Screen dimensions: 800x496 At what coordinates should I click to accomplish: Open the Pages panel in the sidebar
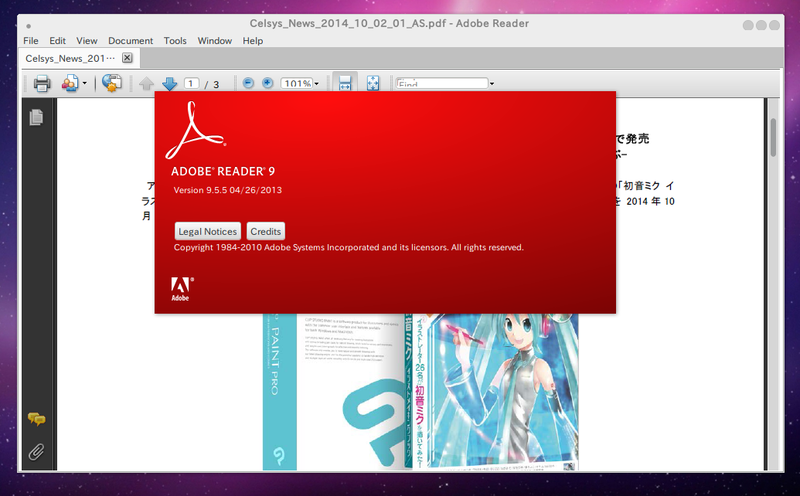[36, 117]
